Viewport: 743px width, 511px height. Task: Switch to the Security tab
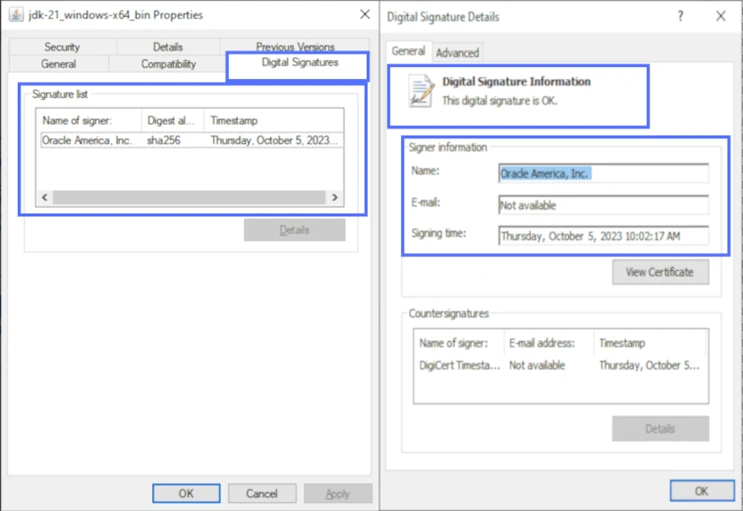[62, 47]
